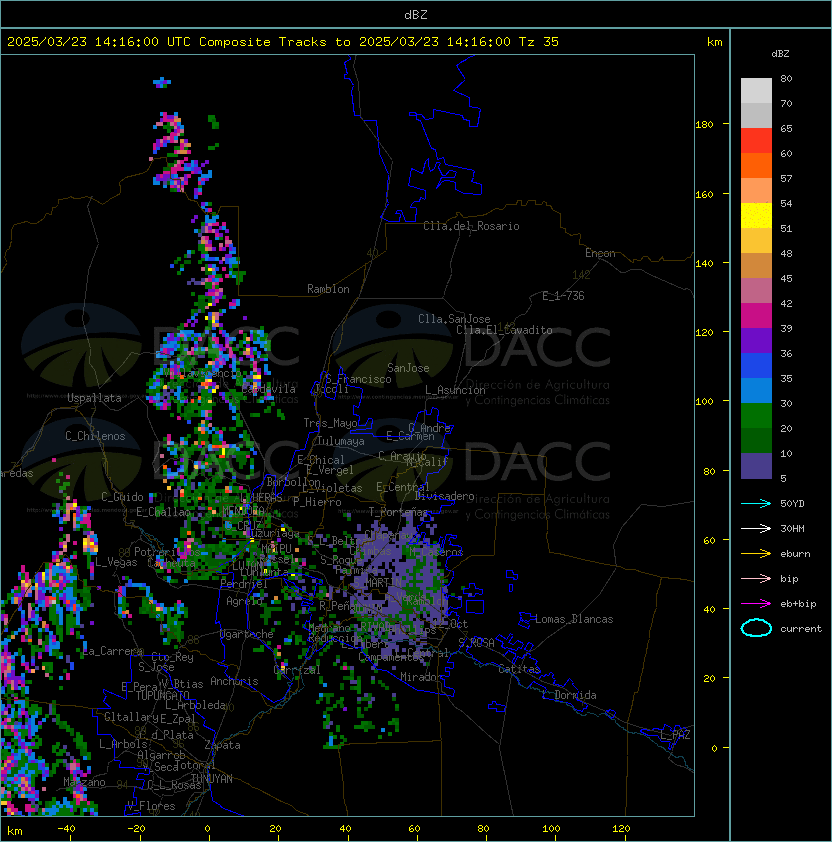Select the slate-purple swatch between 10 and 5 dBZ
The width and height of the screenshot is (832, 842).
[756, 466]
